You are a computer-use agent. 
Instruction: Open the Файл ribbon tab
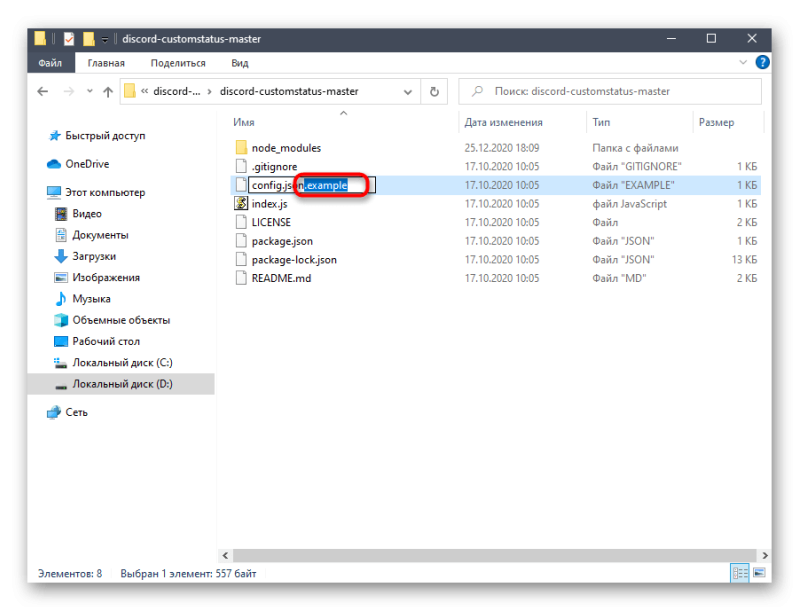point(50,63)
